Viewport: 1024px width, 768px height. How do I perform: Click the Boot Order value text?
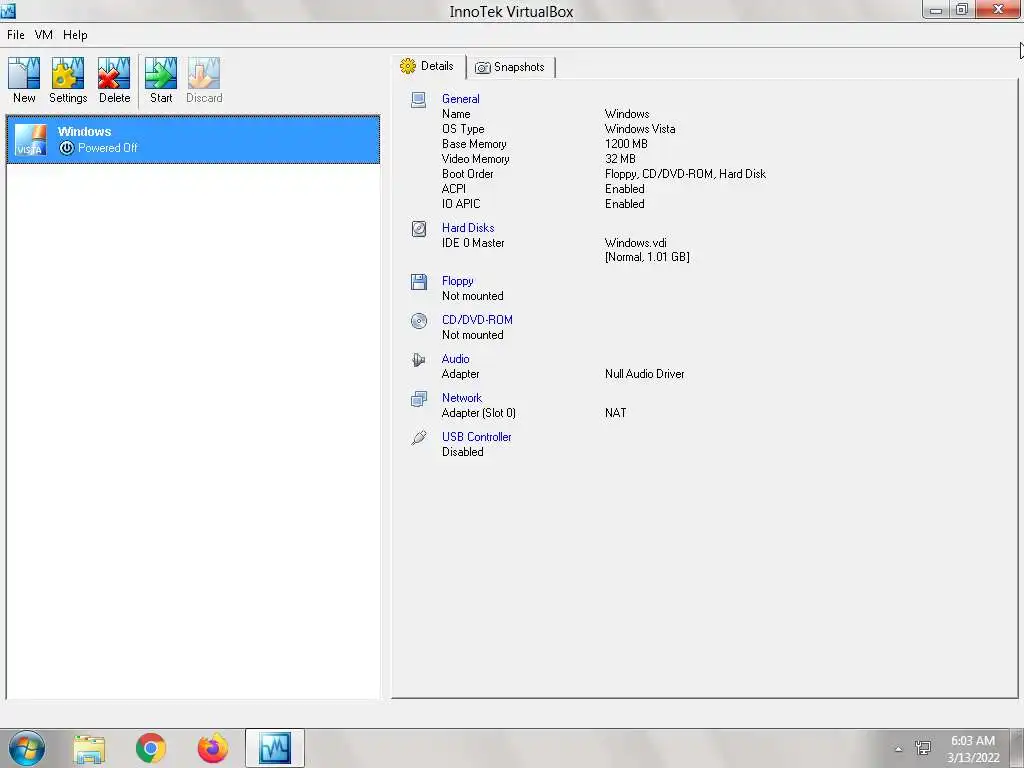685,174
